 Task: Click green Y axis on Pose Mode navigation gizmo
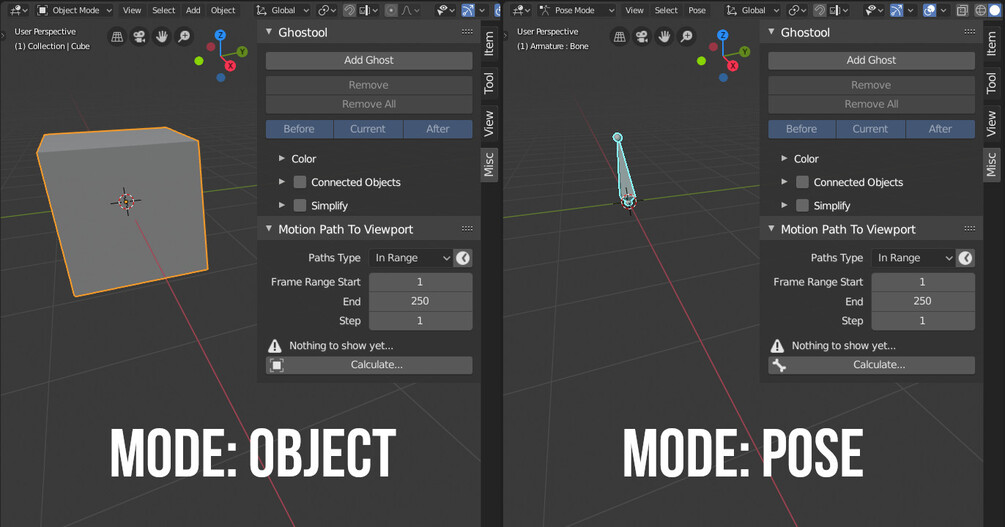pyautogui.click(x=744, y=51)
